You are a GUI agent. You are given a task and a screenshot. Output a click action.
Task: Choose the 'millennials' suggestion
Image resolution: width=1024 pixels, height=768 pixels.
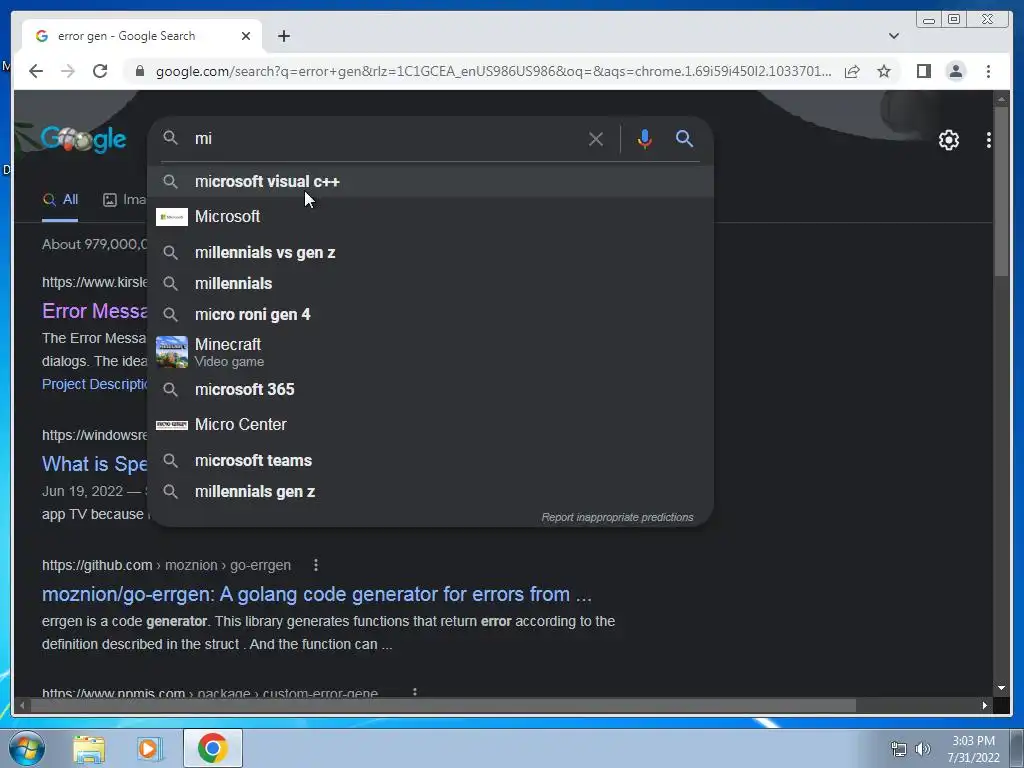tap(430, 283)
